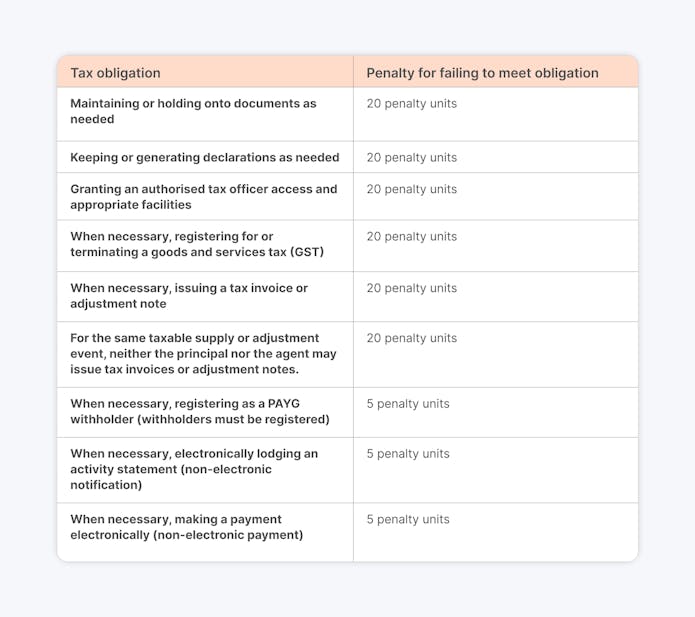This screenshot has width=695, height=617.
Task: Click penalty value beside principal/agent row
Action: pyautogui.click(x=411, y=338)
